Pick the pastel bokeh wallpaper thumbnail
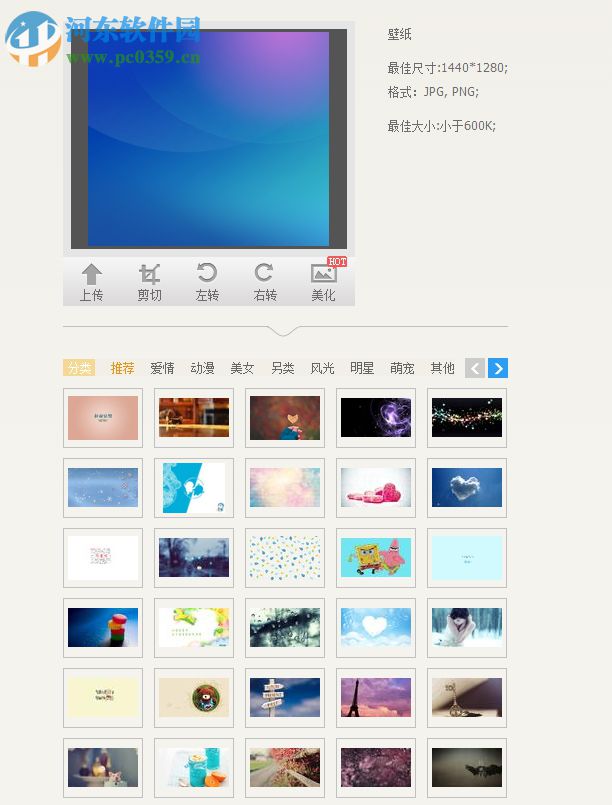The width and height of the screenshot is (612, 805). click(x=285, y=488)
